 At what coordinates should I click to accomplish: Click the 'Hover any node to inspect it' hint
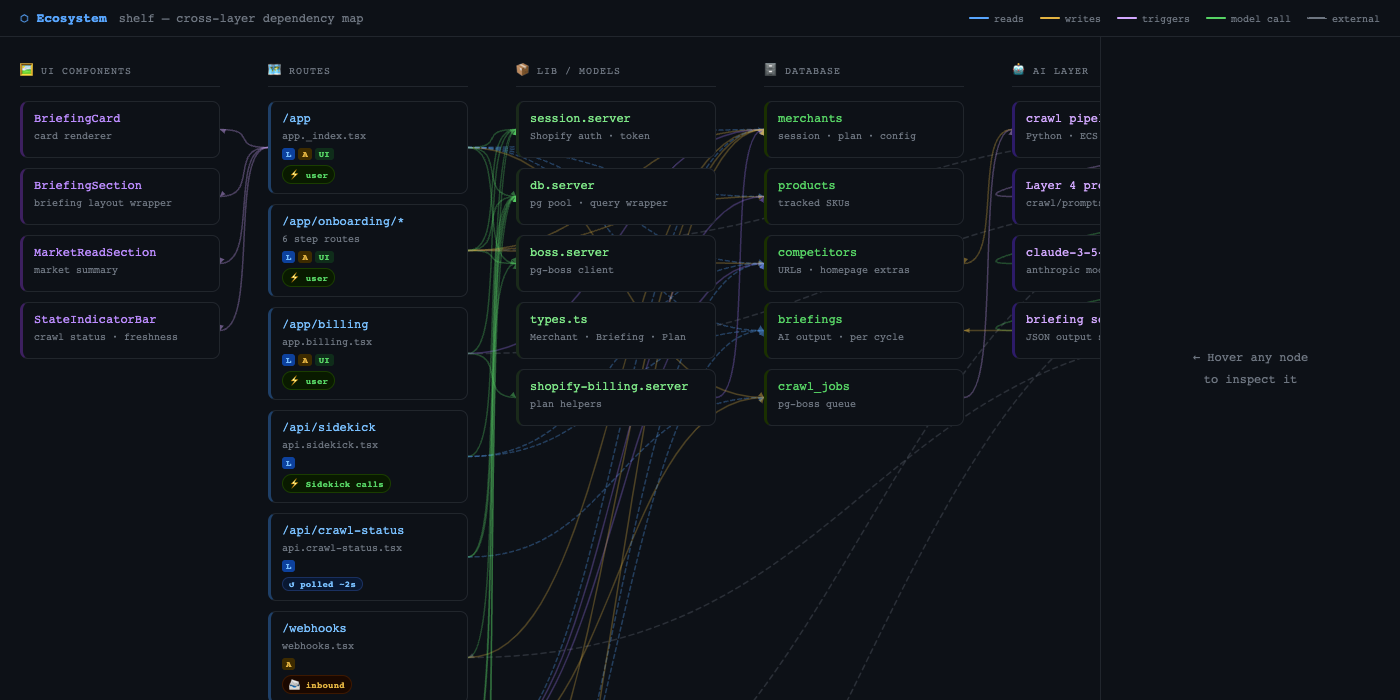click(x=1250, y=368)
